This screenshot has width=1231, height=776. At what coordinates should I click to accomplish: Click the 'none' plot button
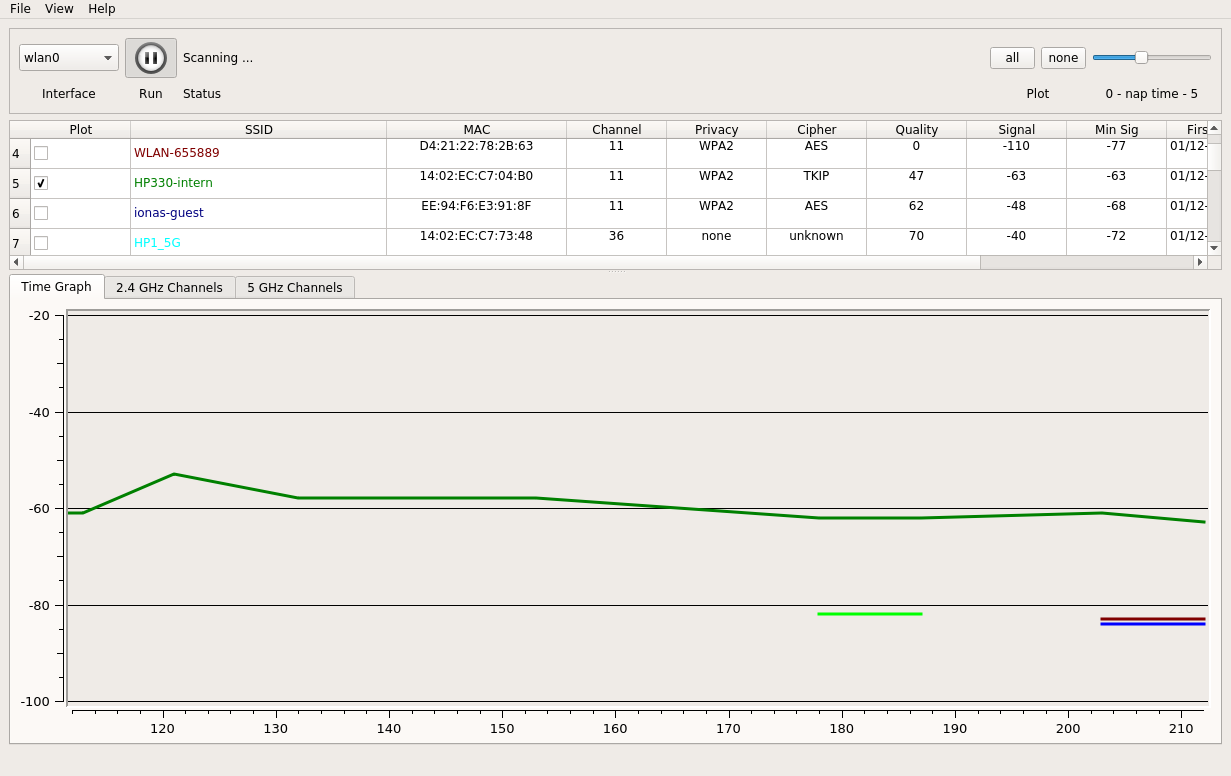(1063, 58)
